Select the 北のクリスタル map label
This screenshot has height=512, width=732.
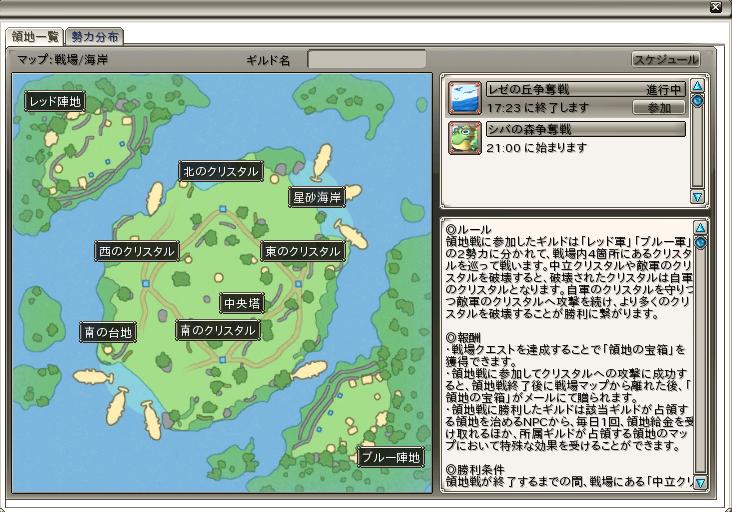221,171
